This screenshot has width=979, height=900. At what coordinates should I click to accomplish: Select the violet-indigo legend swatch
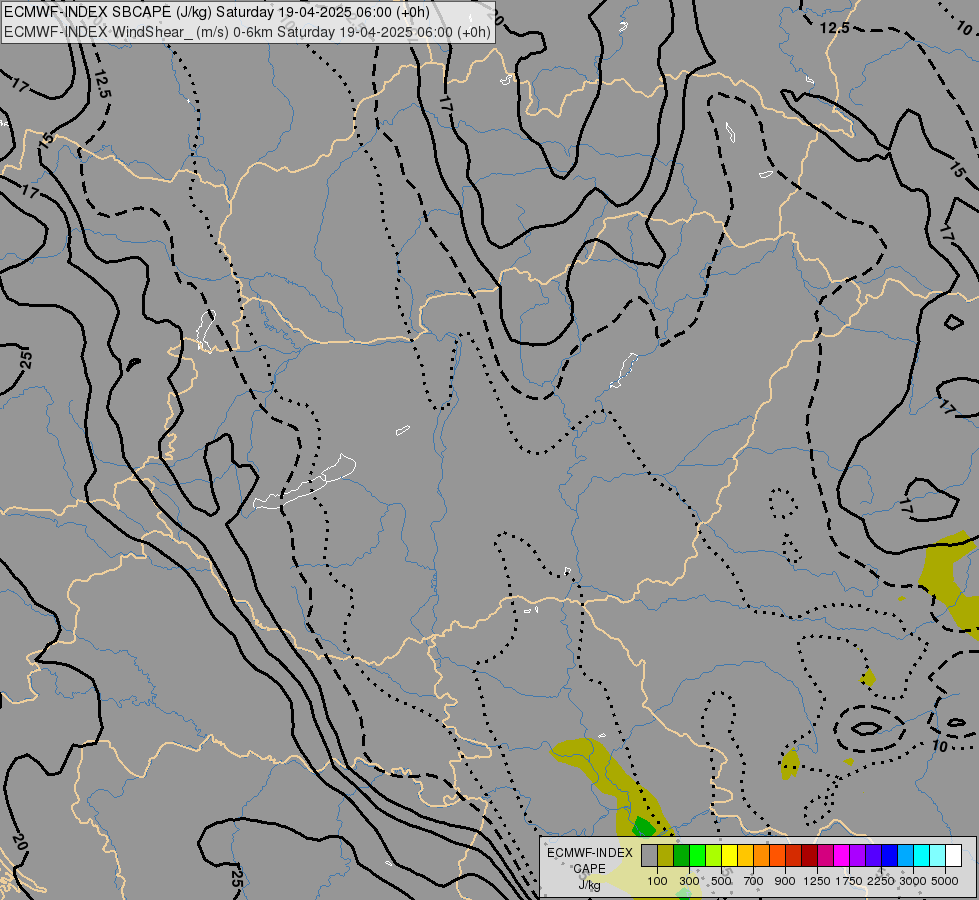874,855
